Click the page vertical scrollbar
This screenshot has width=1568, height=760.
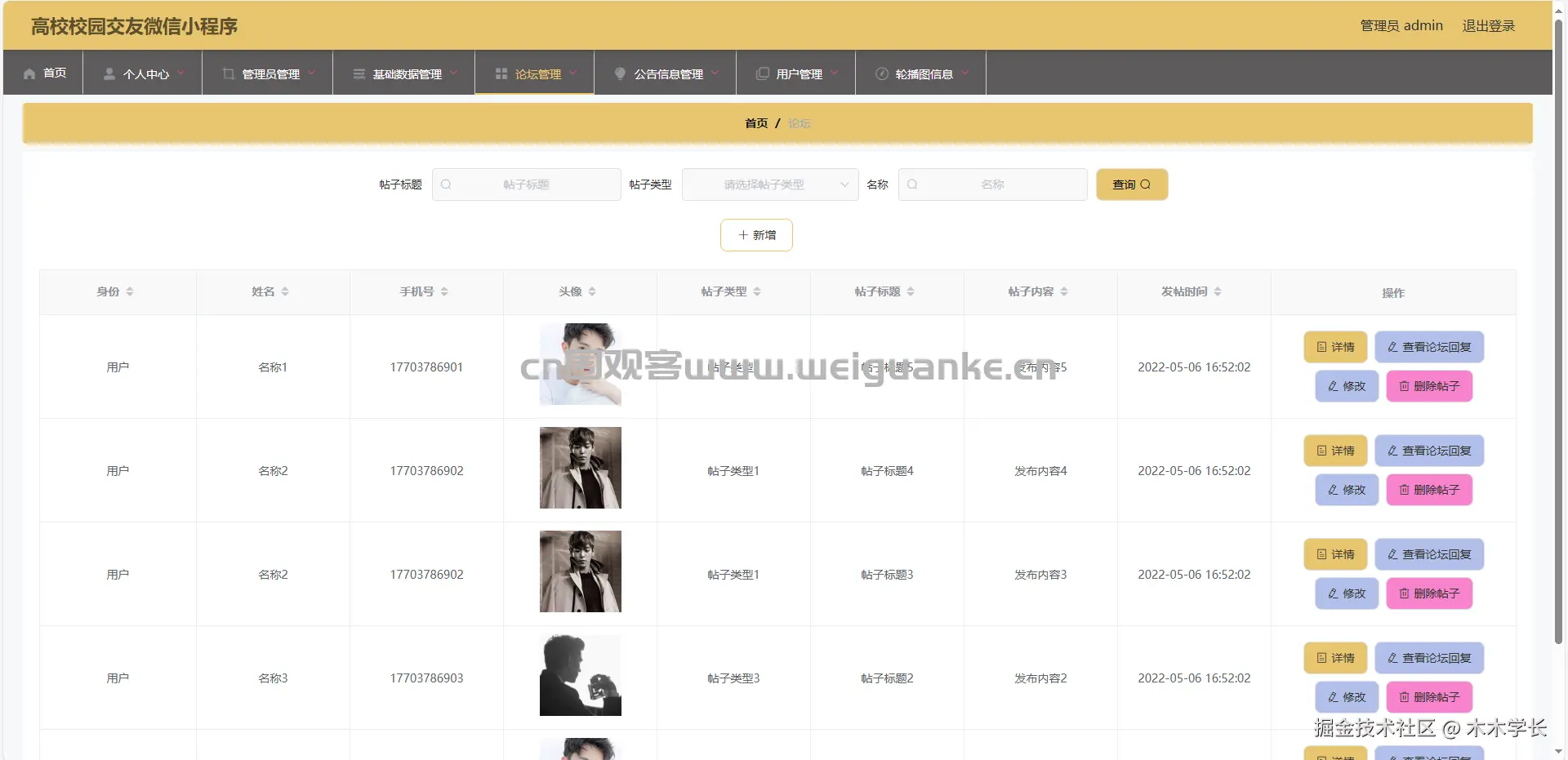tap(1559, 331)
